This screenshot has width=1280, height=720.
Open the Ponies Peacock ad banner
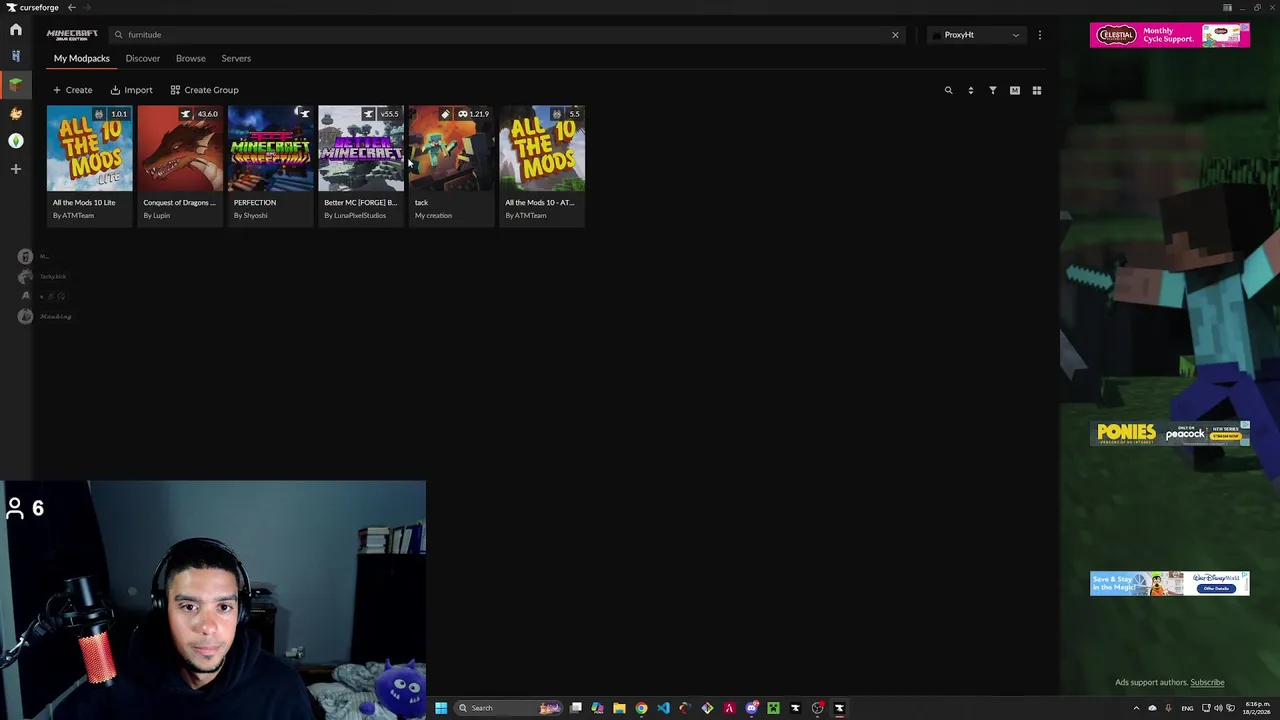1169,434
